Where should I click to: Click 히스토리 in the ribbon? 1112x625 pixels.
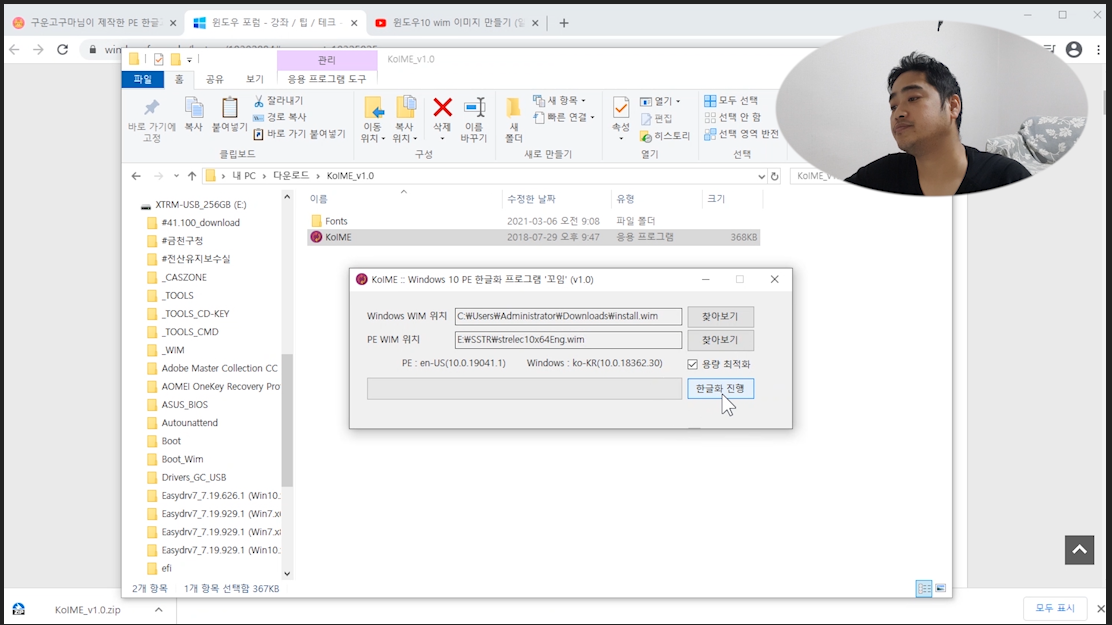[x=665, y=135]
